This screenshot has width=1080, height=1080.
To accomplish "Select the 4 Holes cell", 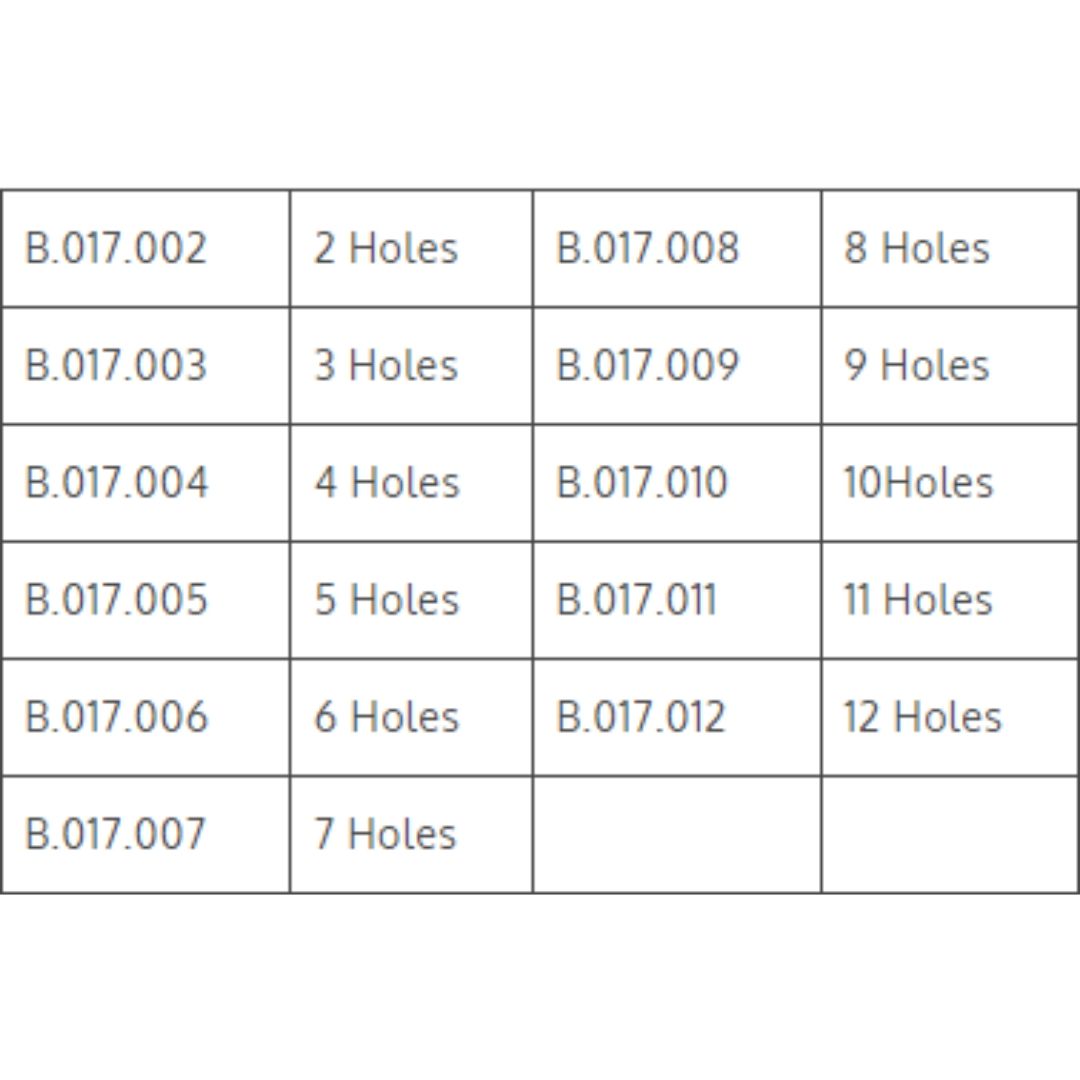I will point(386,482).
